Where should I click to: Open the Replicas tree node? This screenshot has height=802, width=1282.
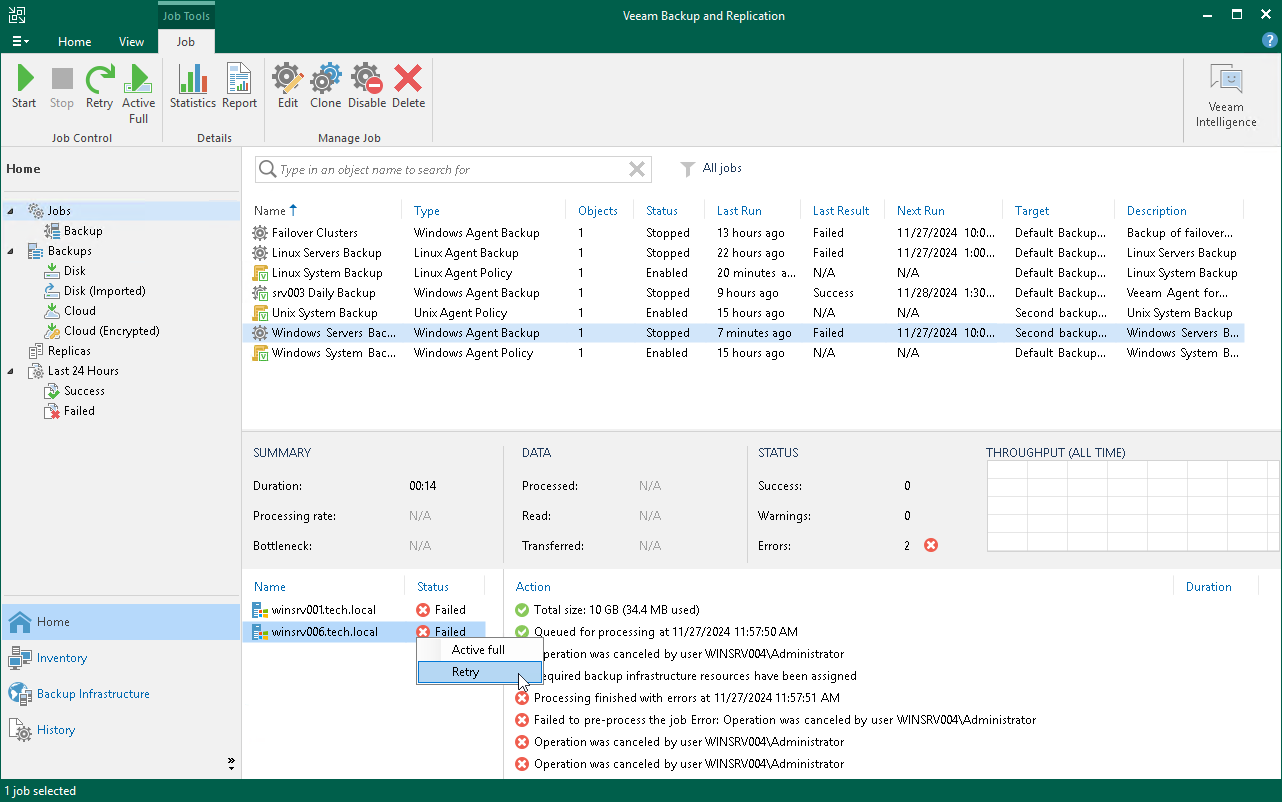69,351
